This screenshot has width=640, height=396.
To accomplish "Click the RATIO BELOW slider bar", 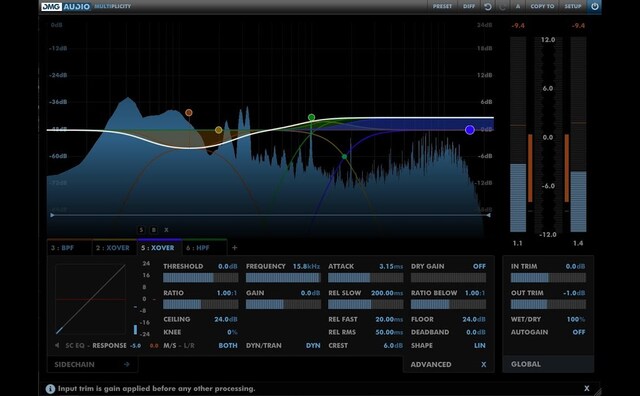I will point(448,304).
